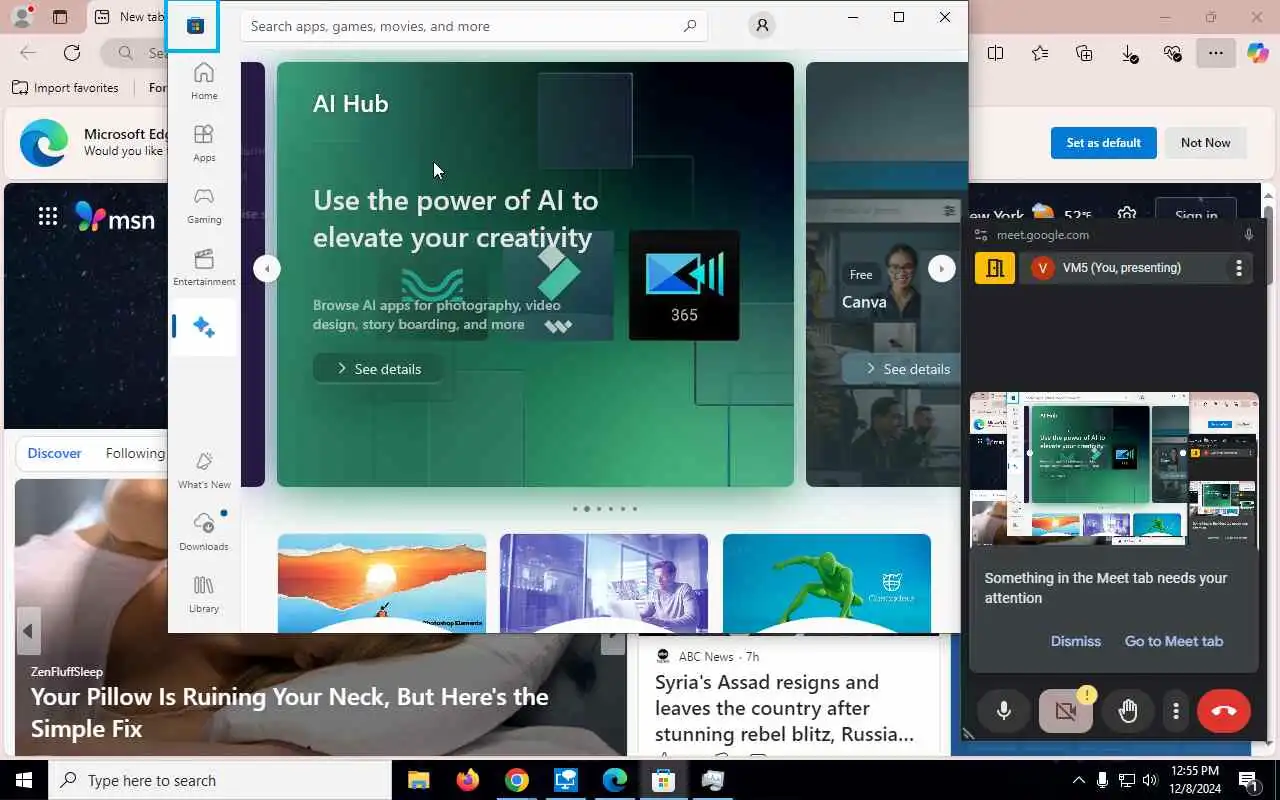The height and width of the screenshot is (800, 1280).
Task: Open Edge browser essentials heart icon
Action: [x=1172, y=53]
